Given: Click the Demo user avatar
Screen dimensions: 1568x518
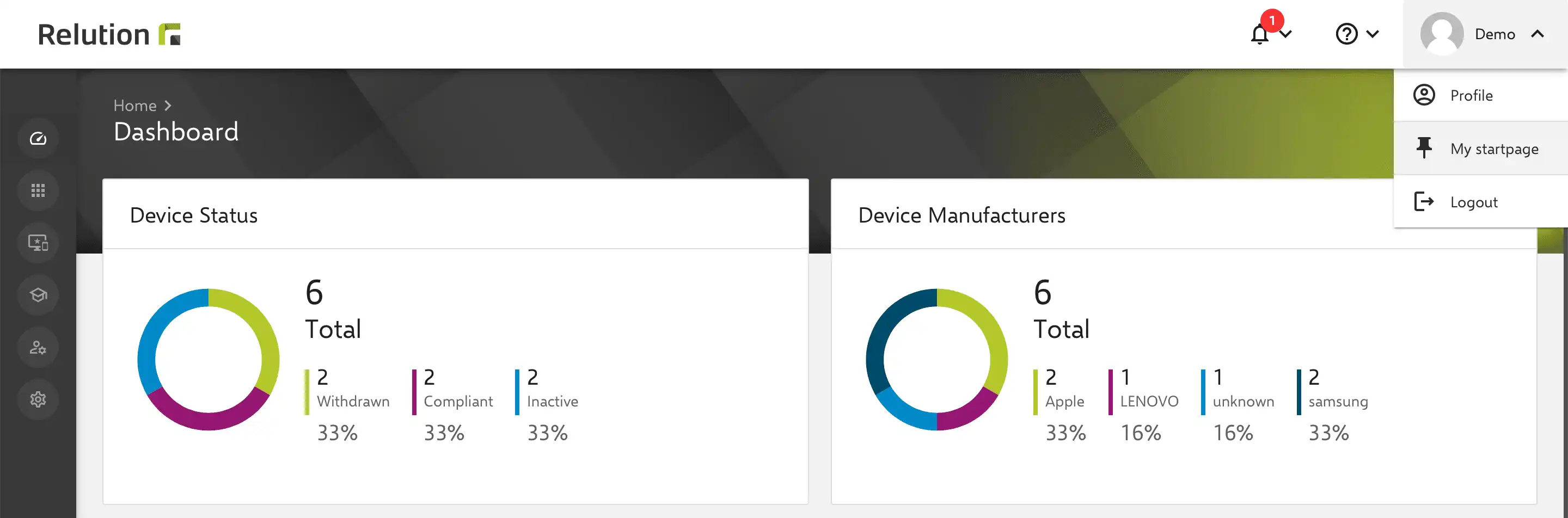Looking at the screenshot, I should pyautogui.click(x=1442, y=34).
